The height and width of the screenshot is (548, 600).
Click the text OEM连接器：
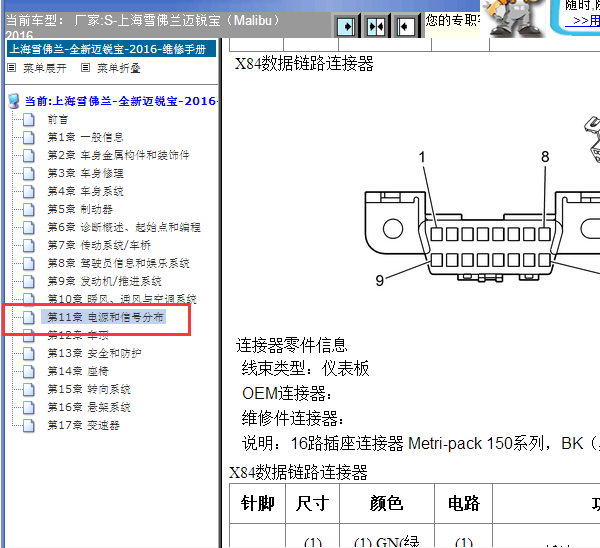point(287,393)
